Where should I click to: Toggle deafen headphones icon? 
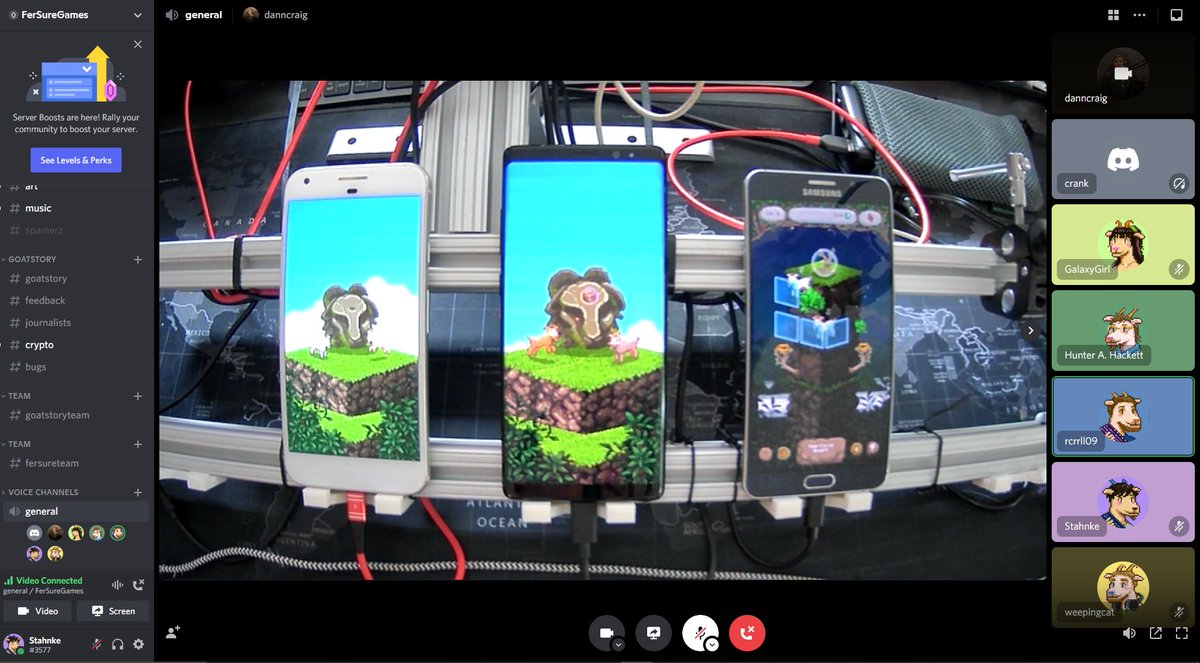pos(118,644)
